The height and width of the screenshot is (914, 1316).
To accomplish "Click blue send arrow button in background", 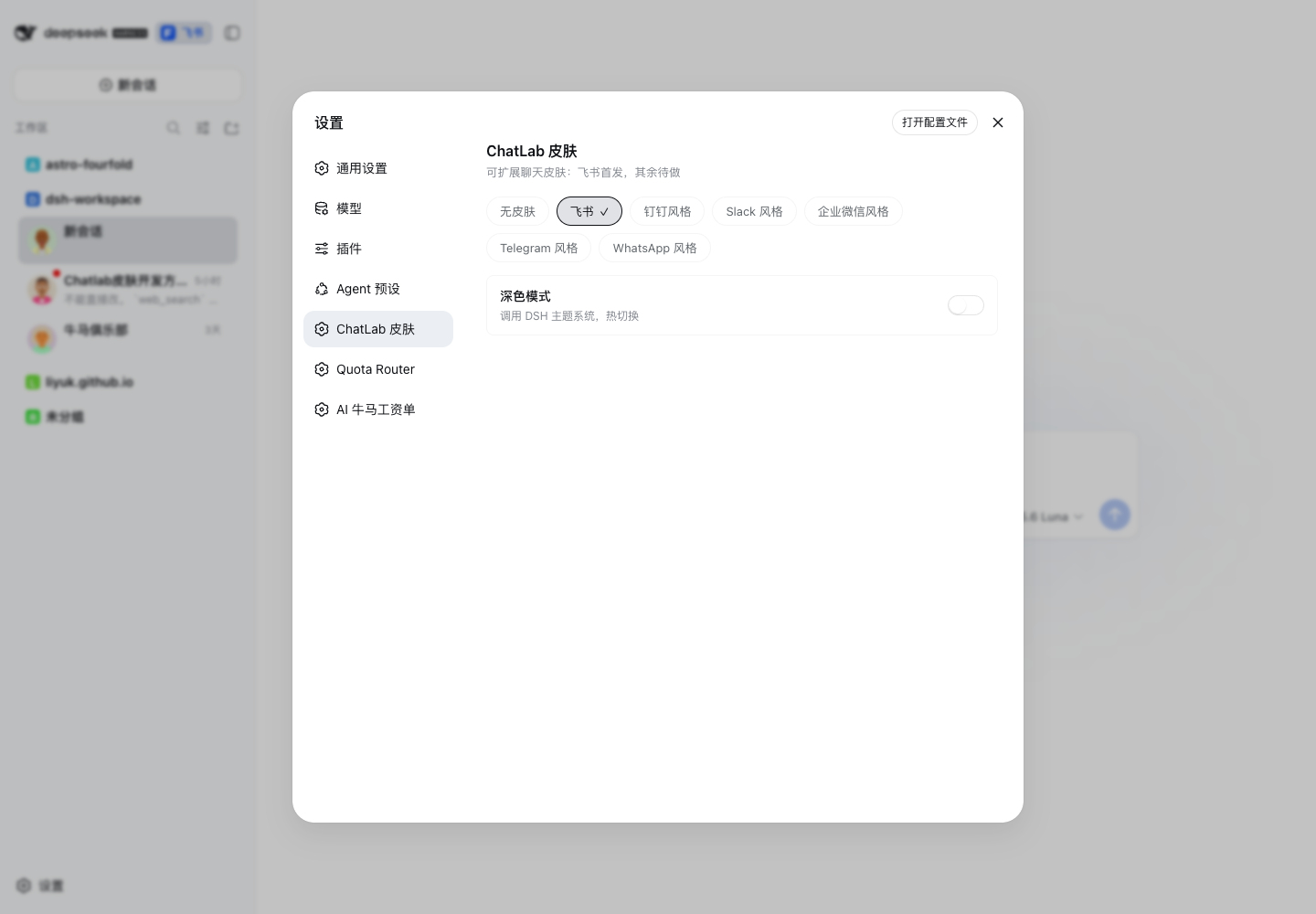I will click(x=1115, y=515).
